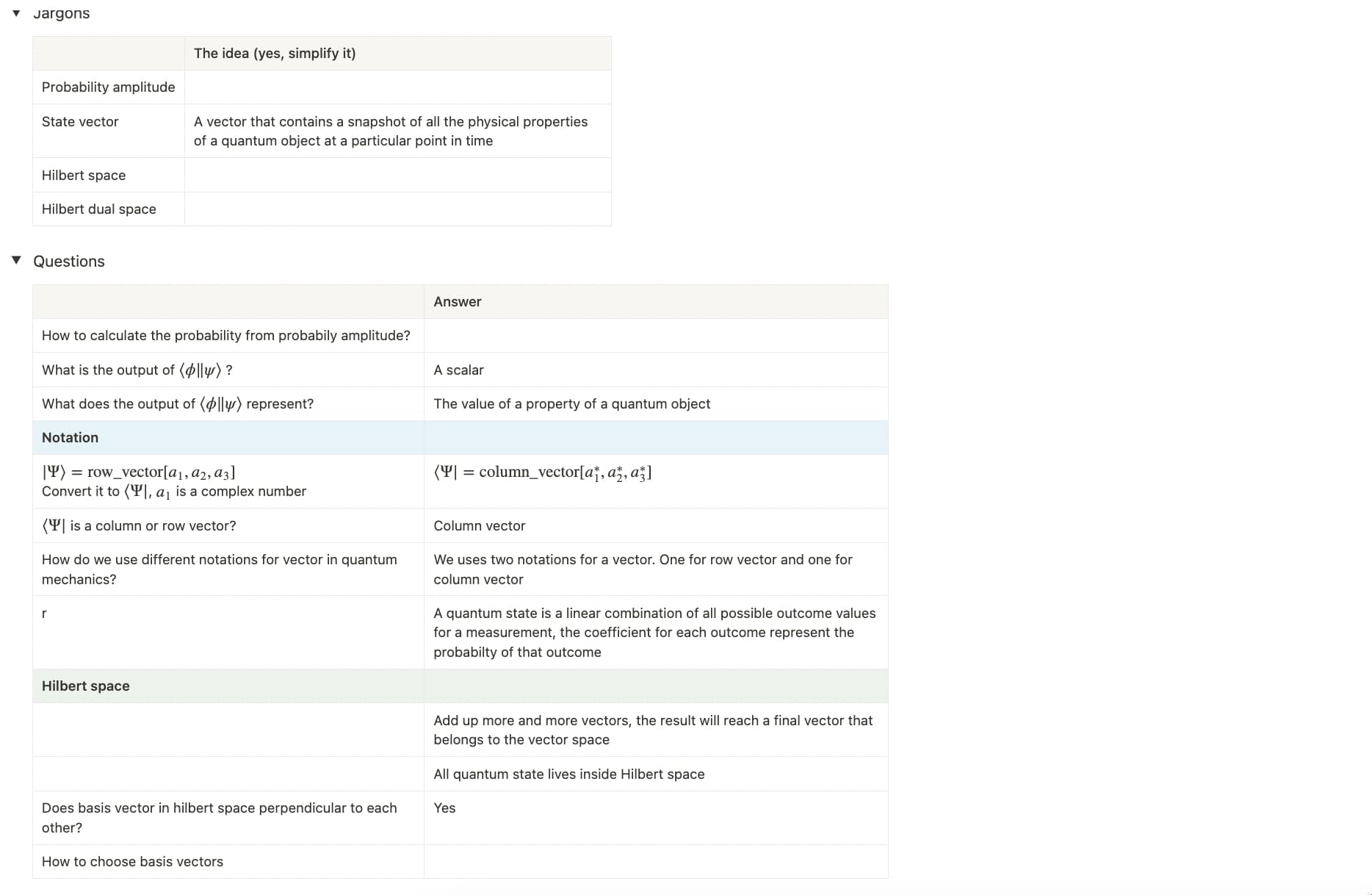Collapse the Jargons toggle triangle

[x=16, y=13]
